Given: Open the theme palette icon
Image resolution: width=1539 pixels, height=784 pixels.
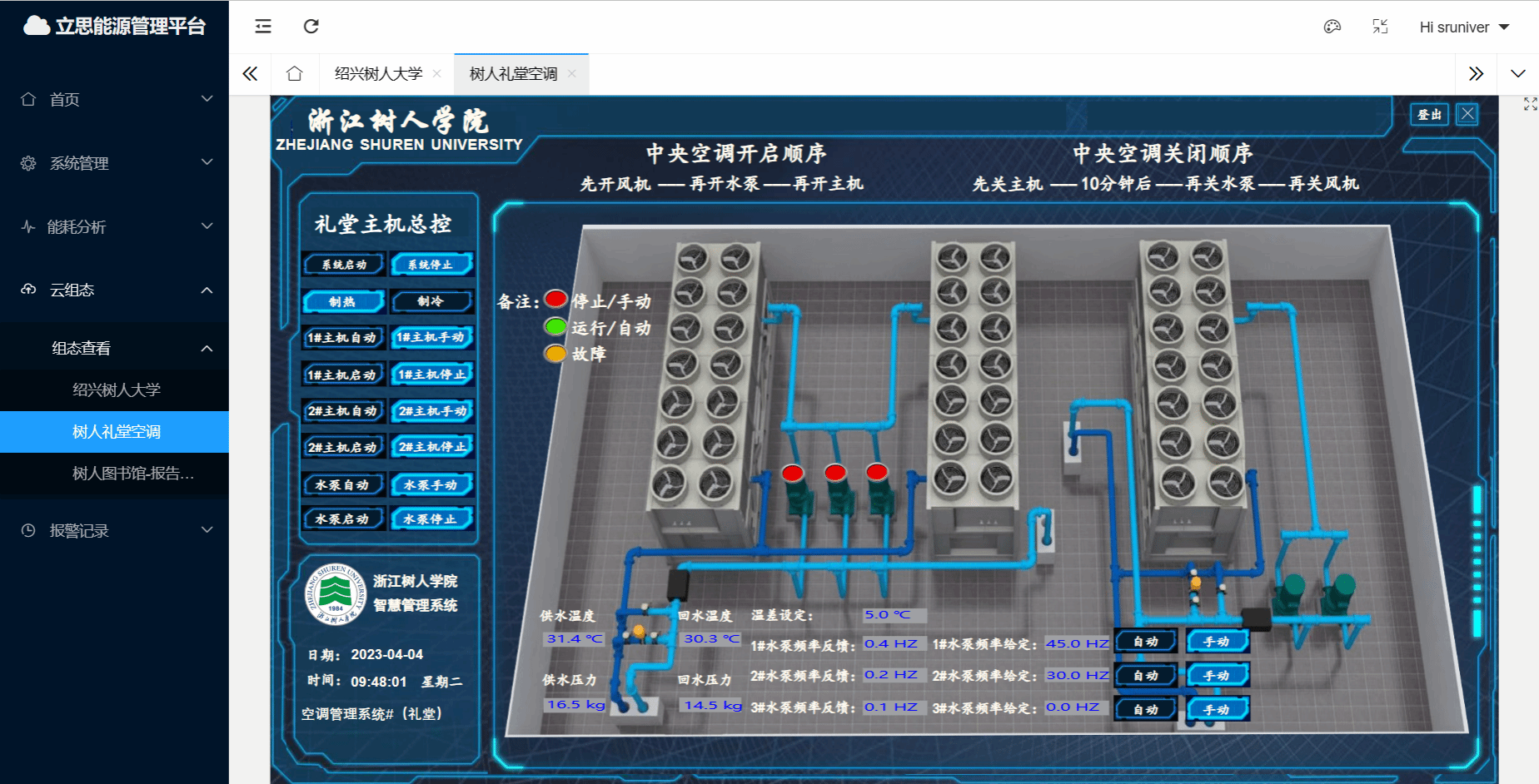Looking at the screenshot, I should click(x=1332, y=27).
